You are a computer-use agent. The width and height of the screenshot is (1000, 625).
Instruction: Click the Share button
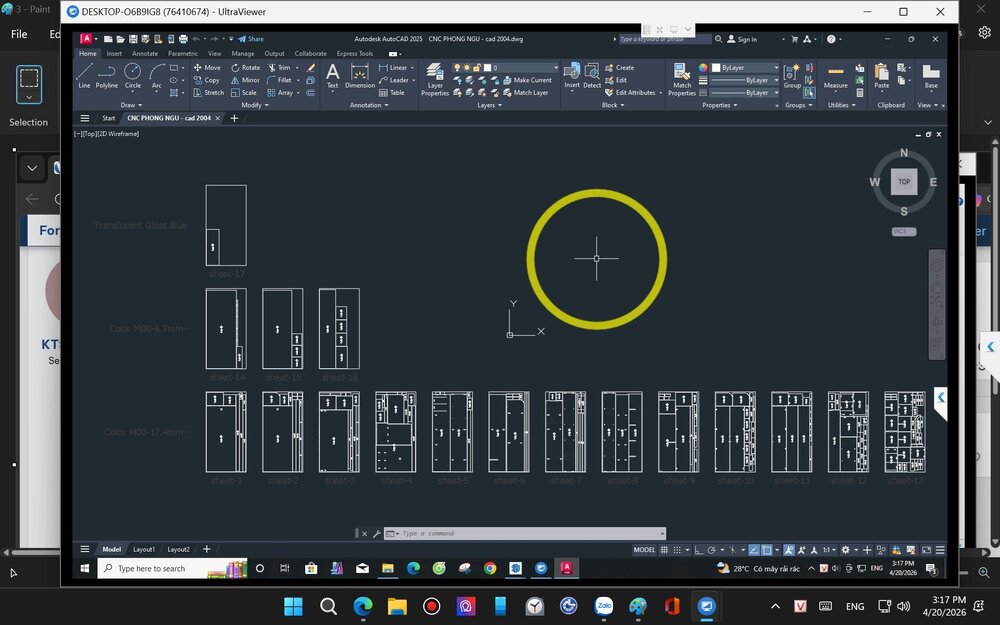[251, 39]
